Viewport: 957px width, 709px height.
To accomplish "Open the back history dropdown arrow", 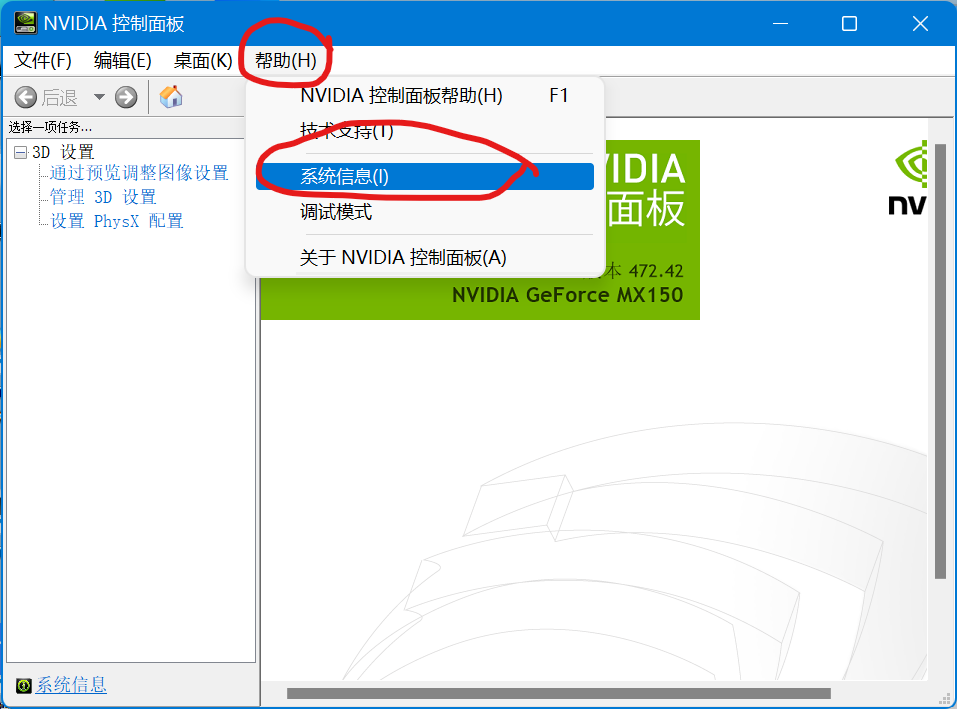I will 99,96.
